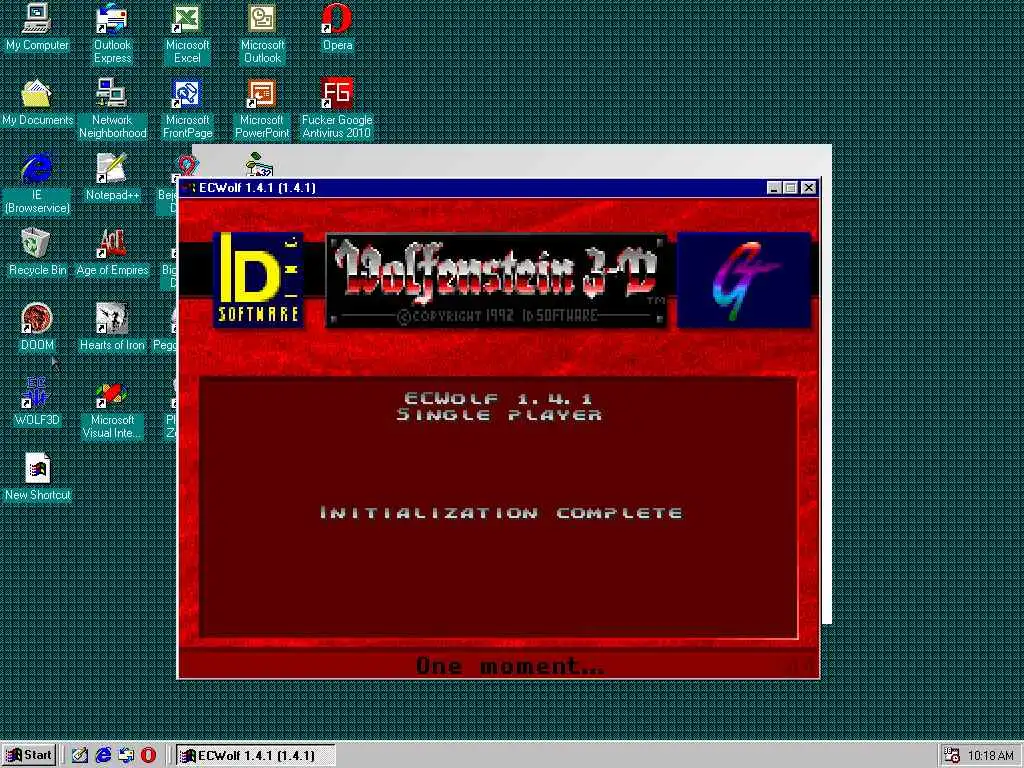1024x768 pixels.
Task: Select the DOOM desktop shortcut
Action: pyautogui.click(x=37, y=327)
